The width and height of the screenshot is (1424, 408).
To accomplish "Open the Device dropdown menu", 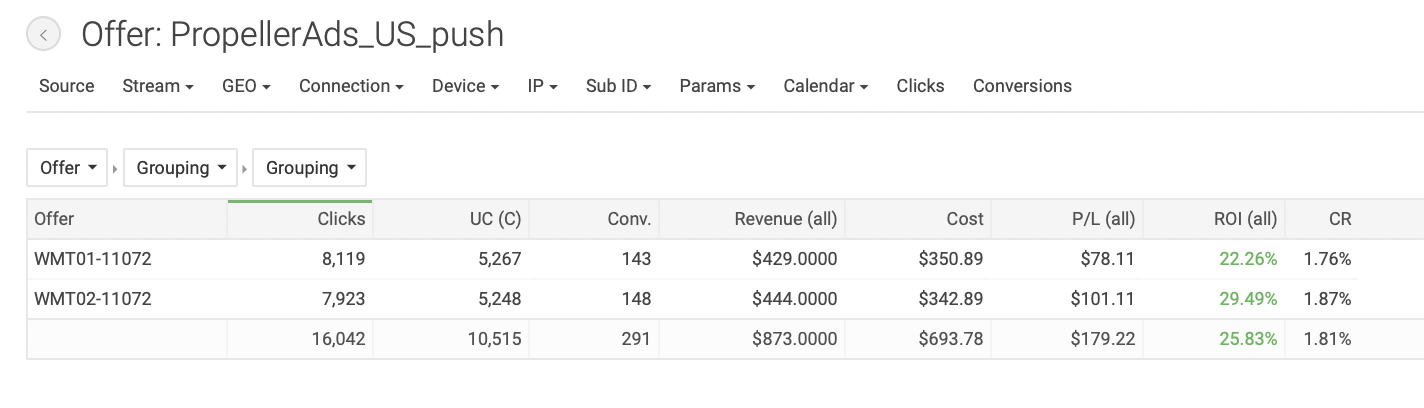I will tap(465, 86).
